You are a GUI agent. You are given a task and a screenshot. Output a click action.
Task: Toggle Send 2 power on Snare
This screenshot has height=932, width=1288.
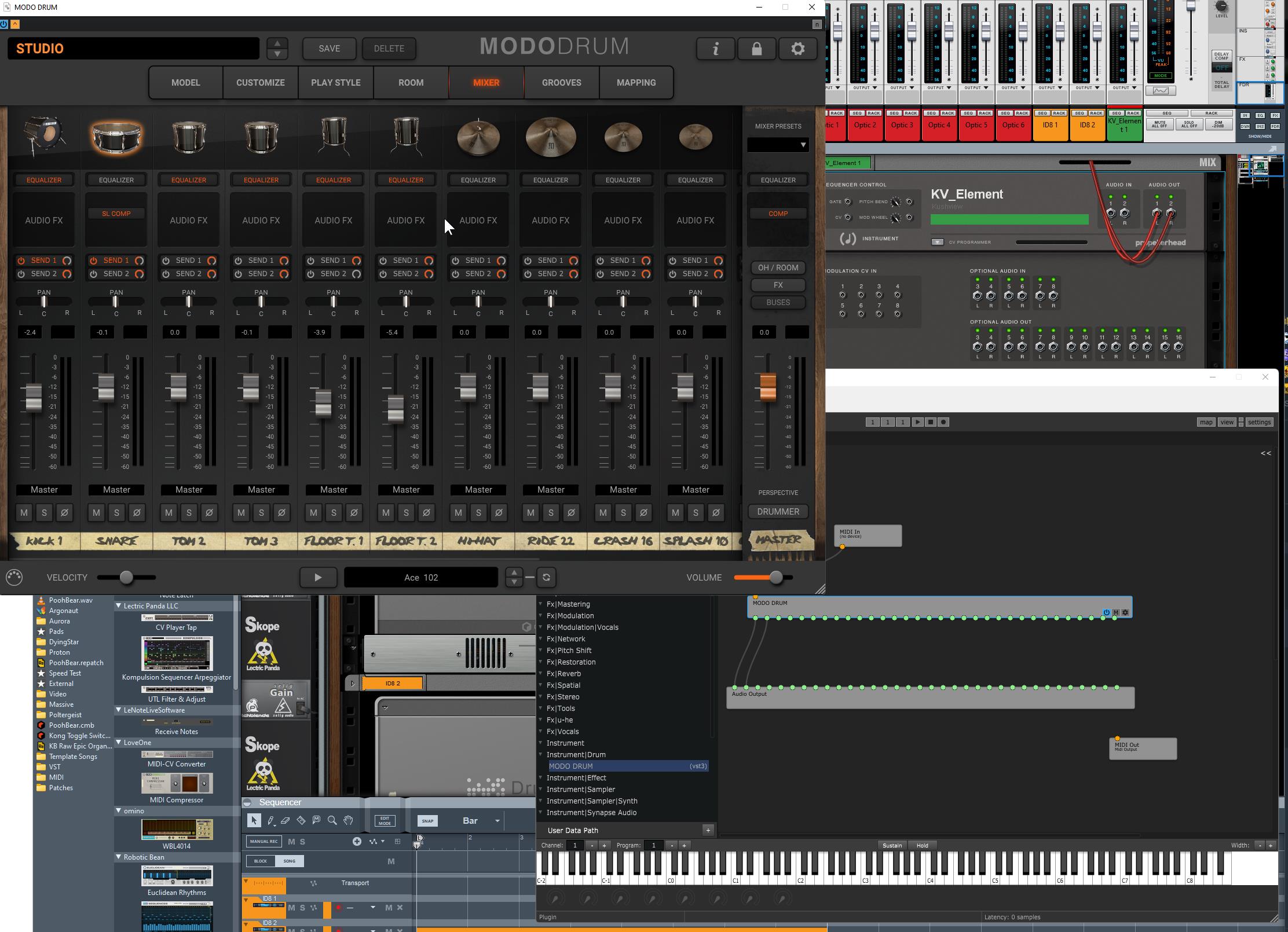(x=94, y=274)
